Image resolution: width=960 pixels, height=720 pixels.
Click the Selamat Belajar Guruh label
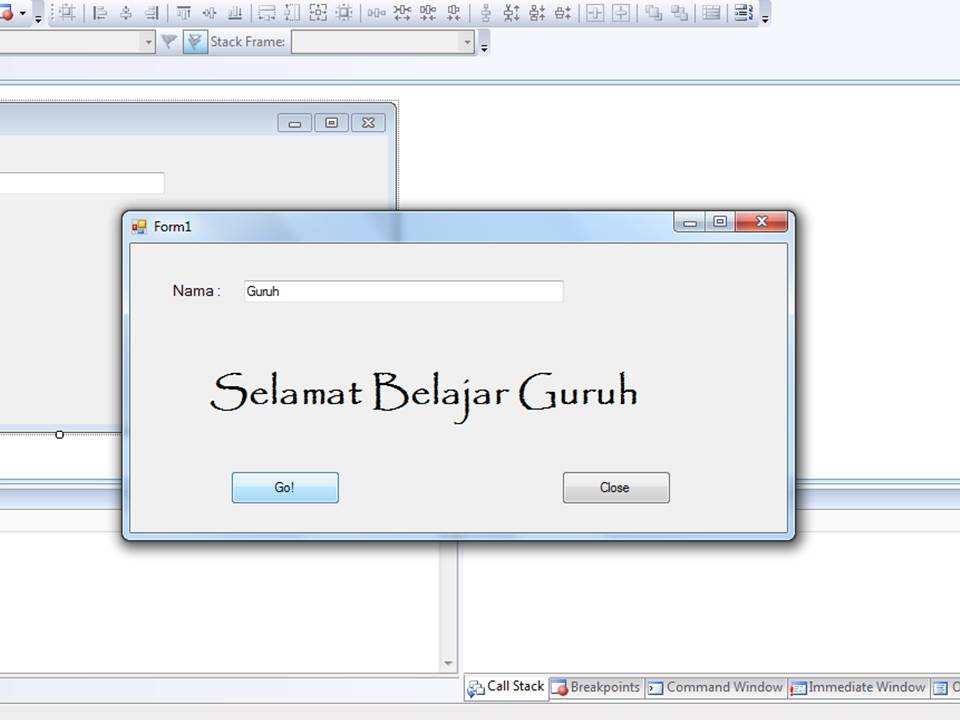(x=424, y=395)
